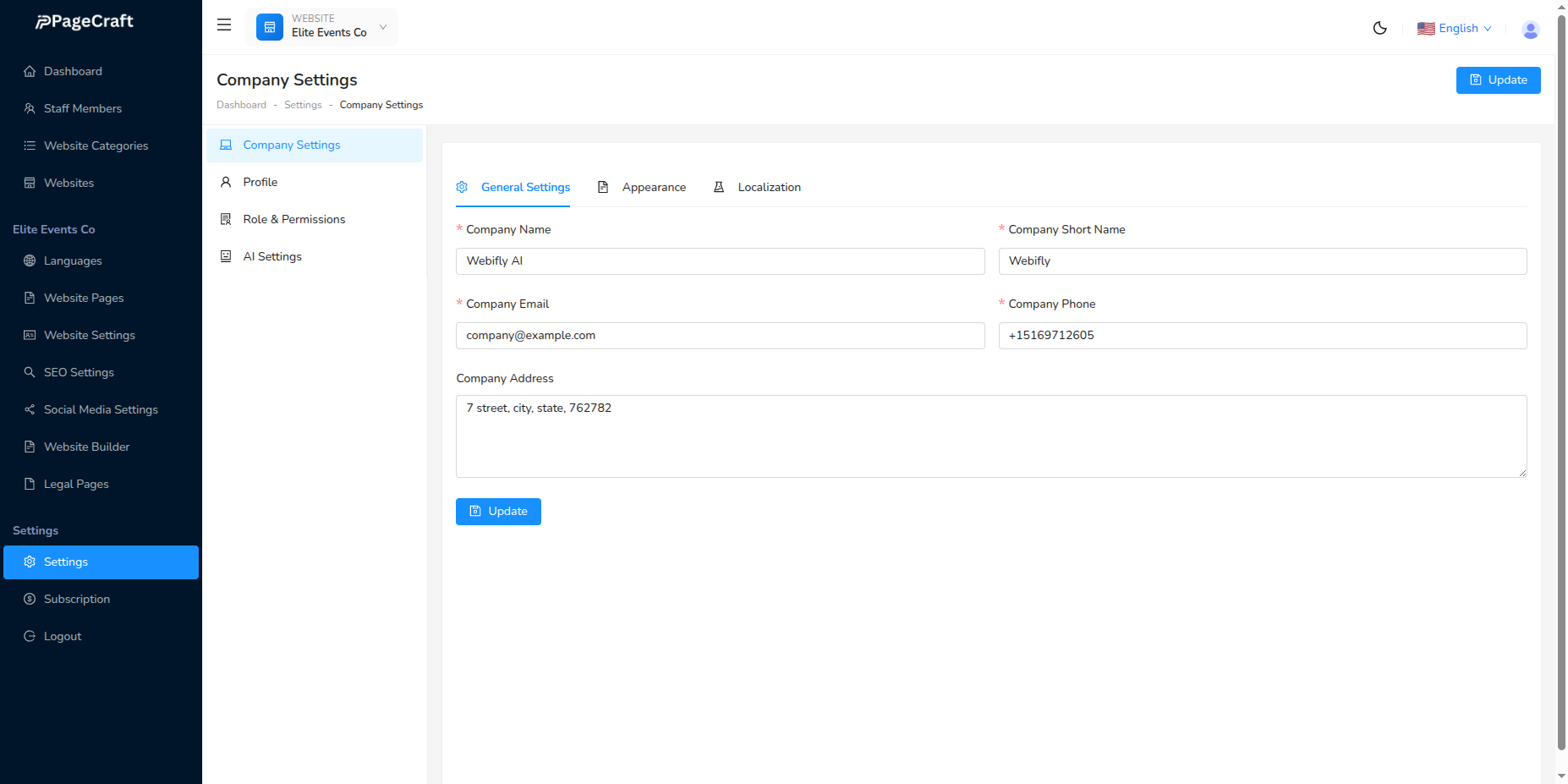Click the Languages globe icon
This screenshot has width=1568, height=784.
30,261
